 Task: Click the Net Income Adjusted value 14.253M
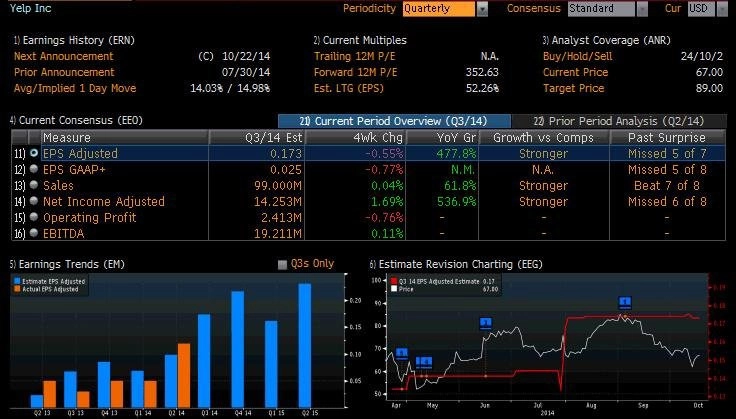(x=278, y=201)
